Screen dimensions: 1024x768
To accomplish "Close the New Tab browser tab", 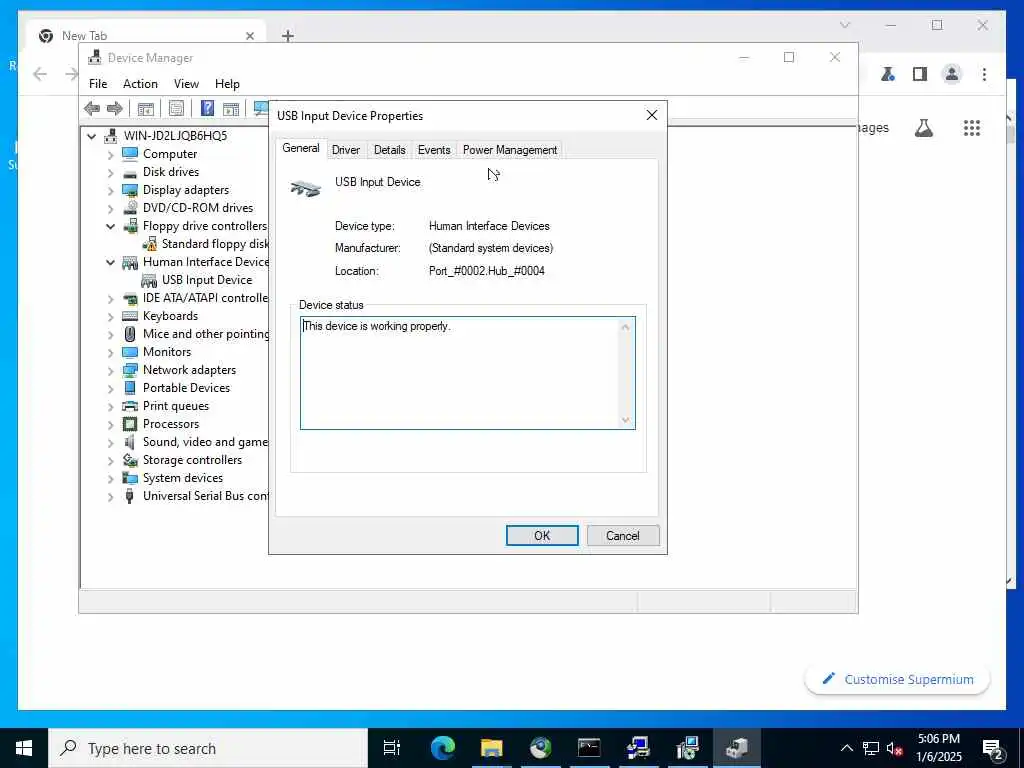I will tap(249, 36).
